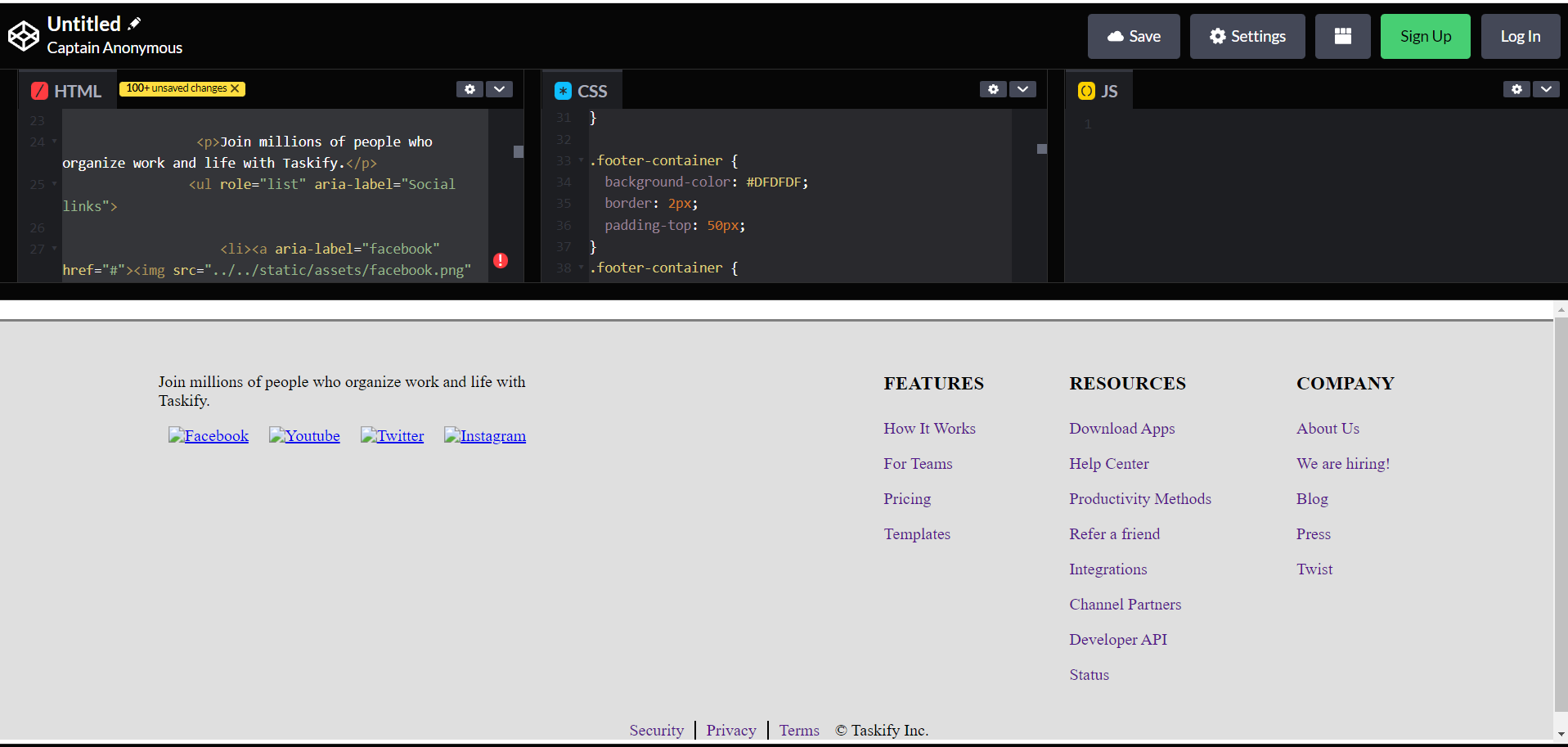
Task: Fold CSS rule at line 33
Action: coord(582,160)
